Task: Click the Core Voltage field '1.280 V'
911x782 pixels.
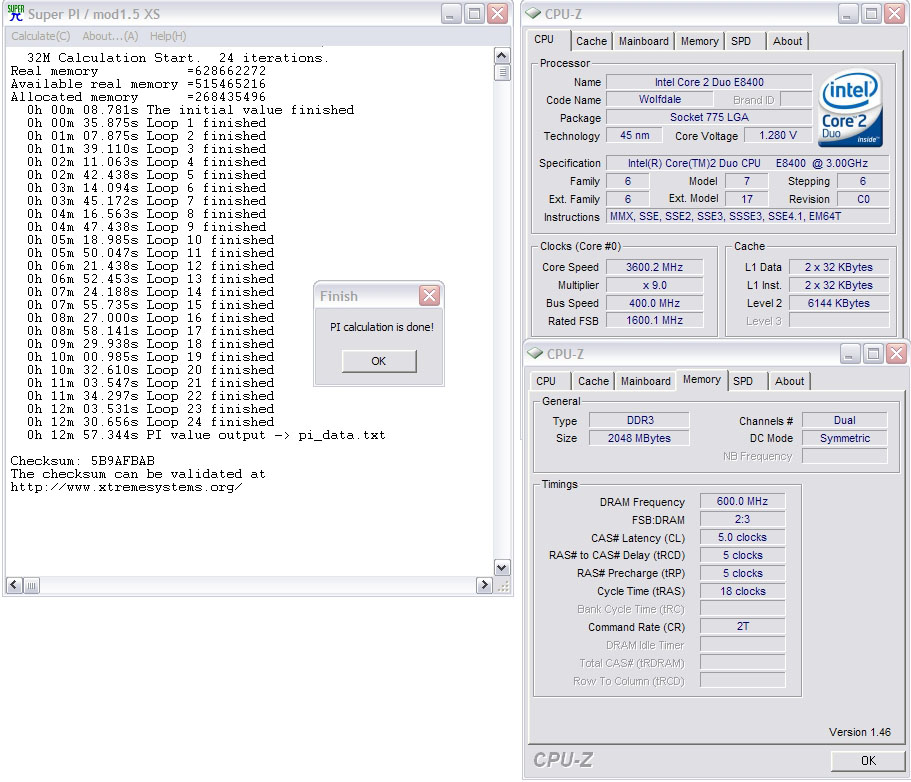Action: (x=777, y=135)
